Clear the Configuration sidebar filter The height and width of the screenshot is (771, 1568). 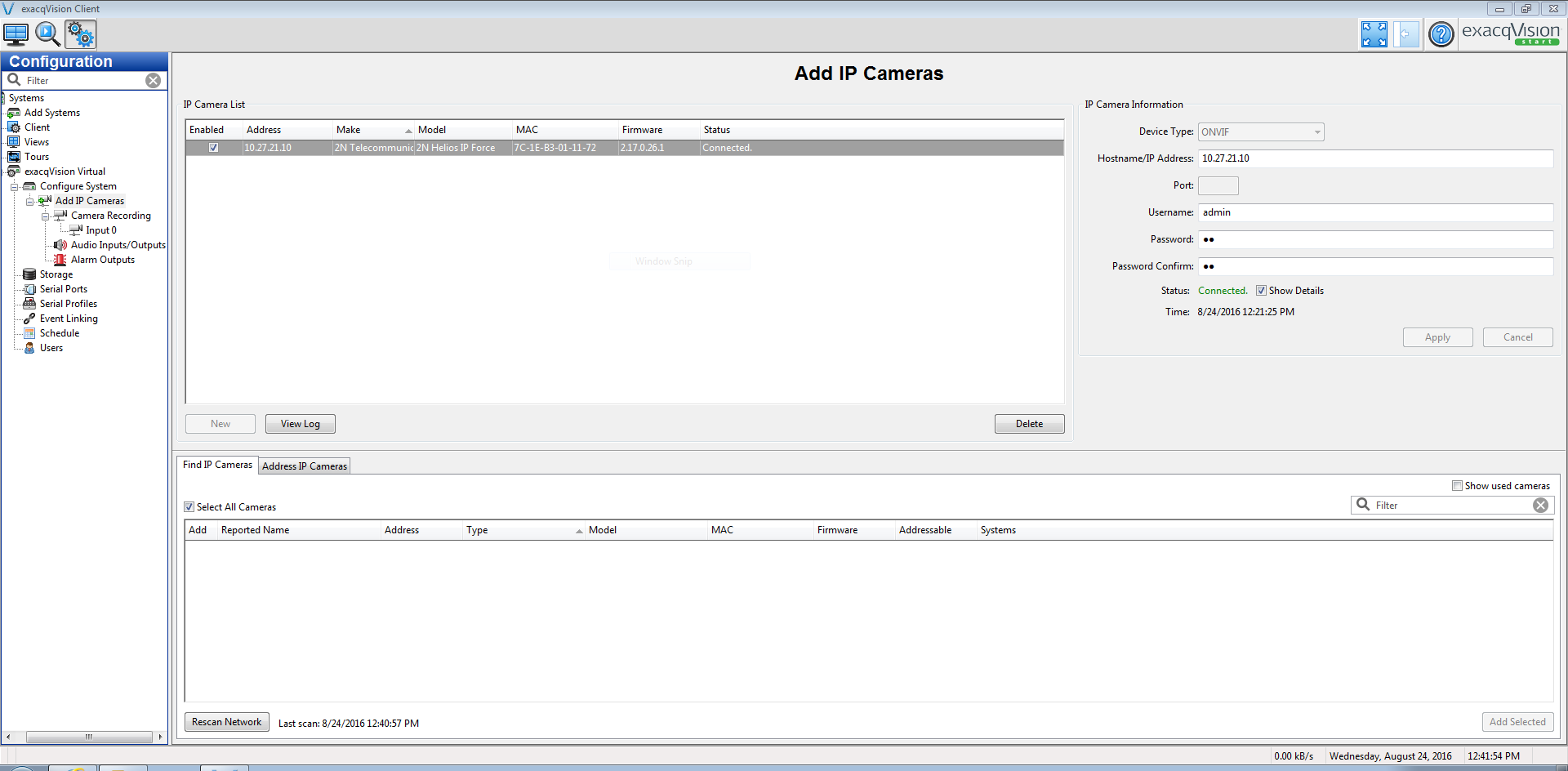pyautogui.click(x=153, y=80)
